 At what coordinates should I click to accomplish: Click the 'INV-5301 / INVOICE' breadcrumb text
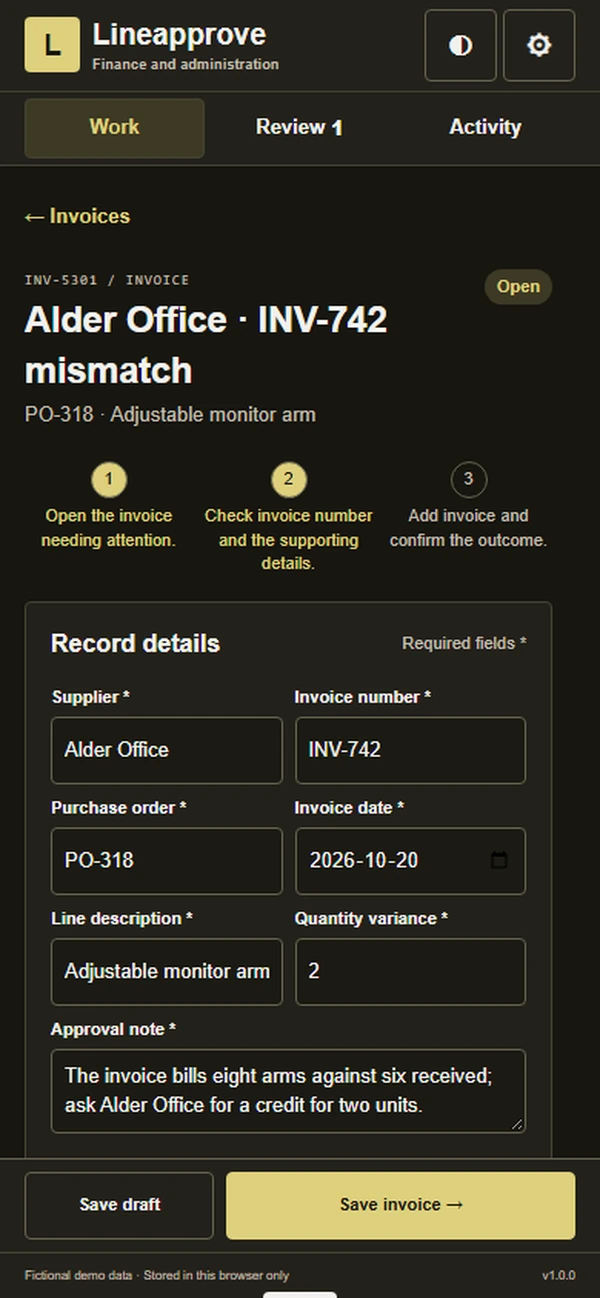[107, 280]
